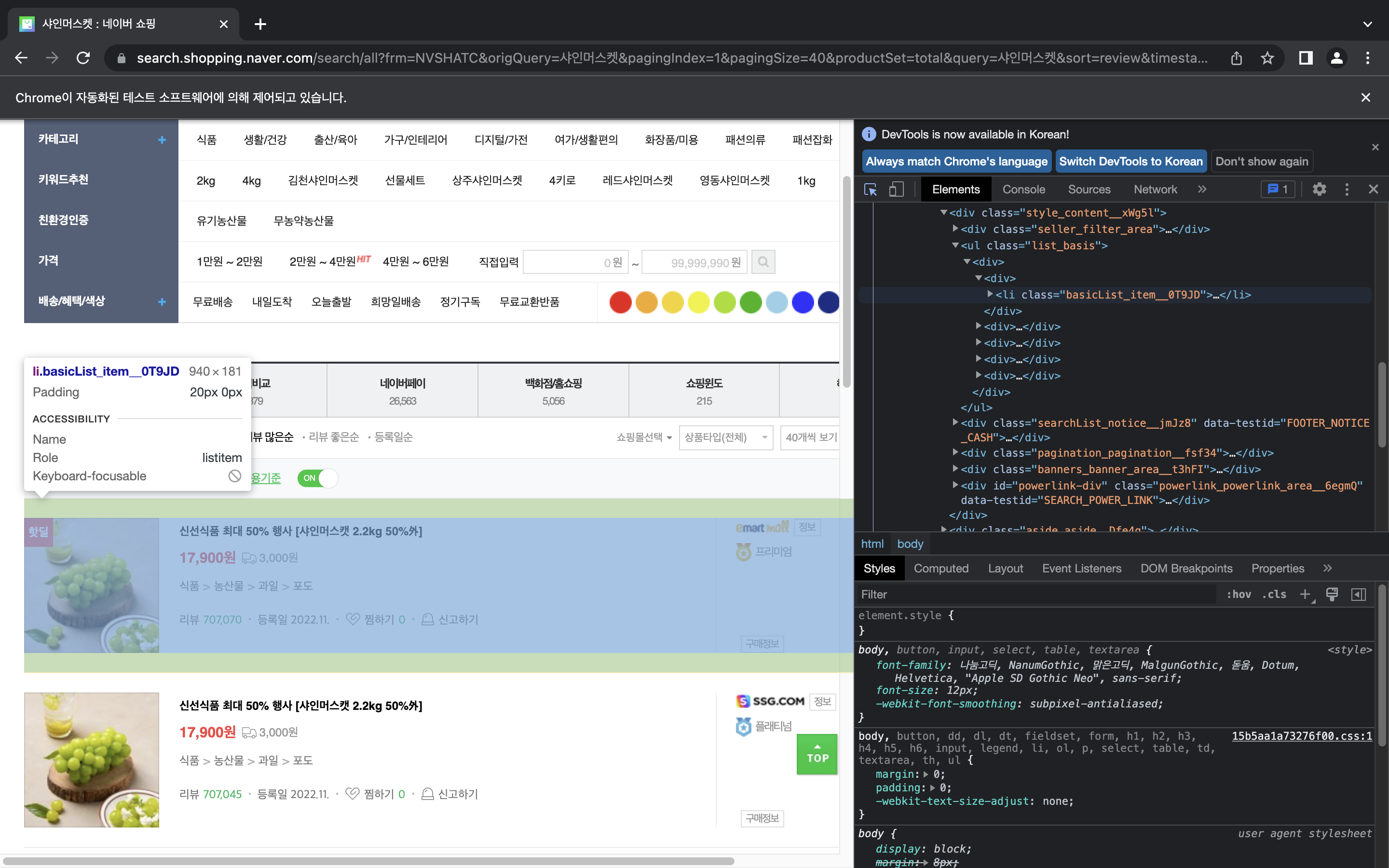Reload the page using the refresh icon

tap(83, 58)
